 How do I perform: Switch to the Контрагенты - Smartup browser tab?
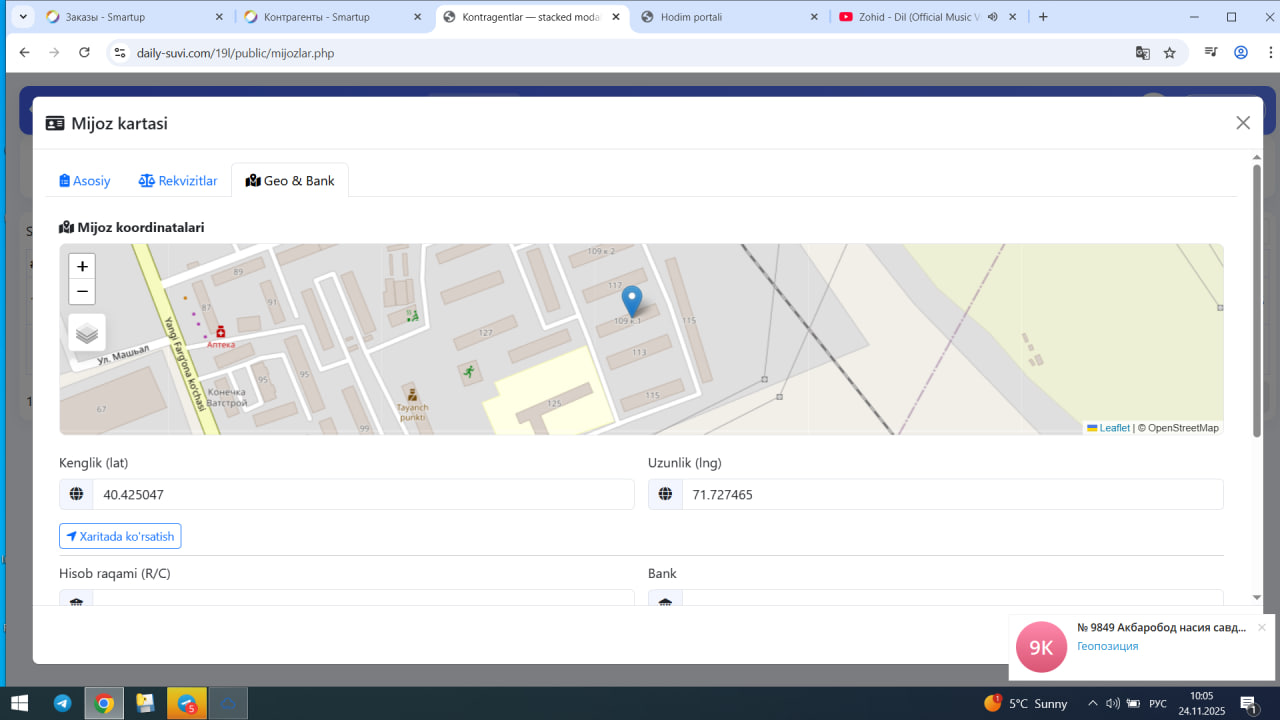(331, 17)
